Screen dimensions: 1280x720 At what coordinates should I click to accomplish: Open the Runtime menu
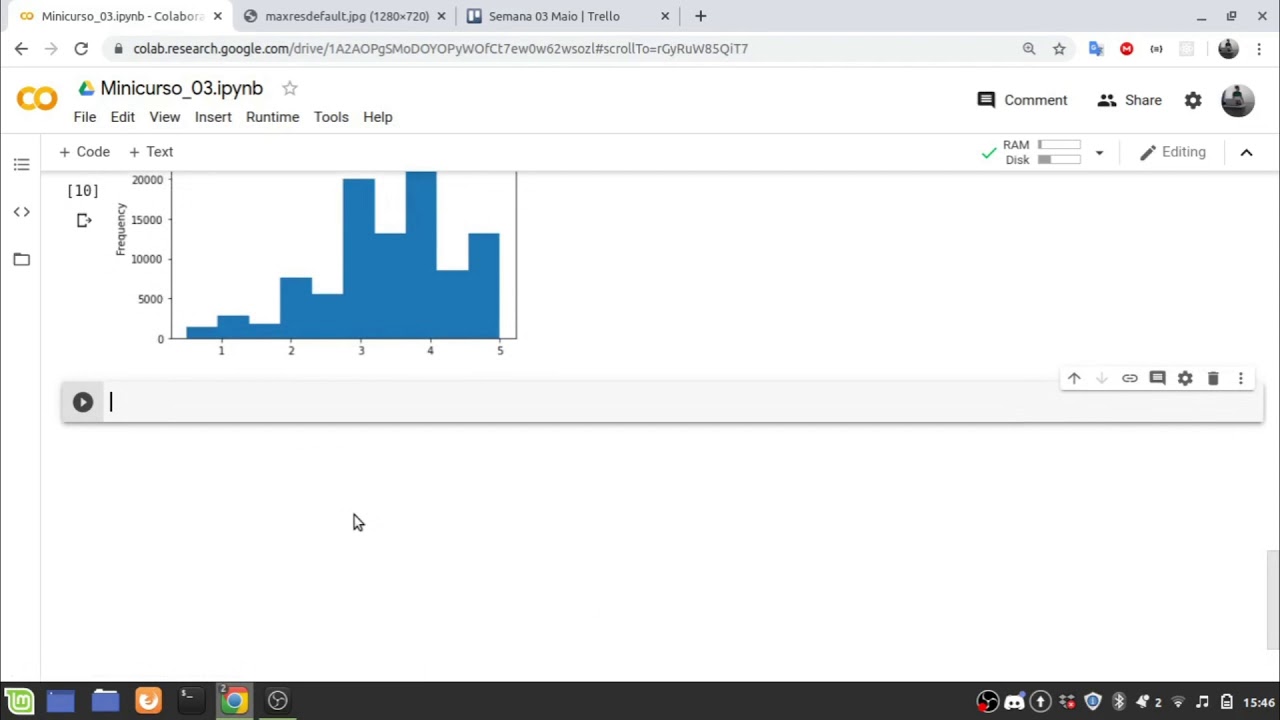click(272, 117)
